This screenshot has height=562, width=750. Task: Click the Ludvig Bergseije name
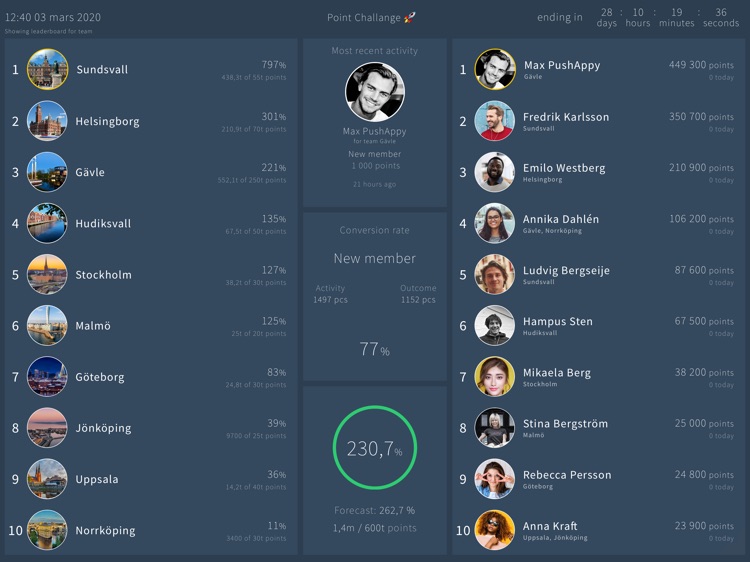566,271
